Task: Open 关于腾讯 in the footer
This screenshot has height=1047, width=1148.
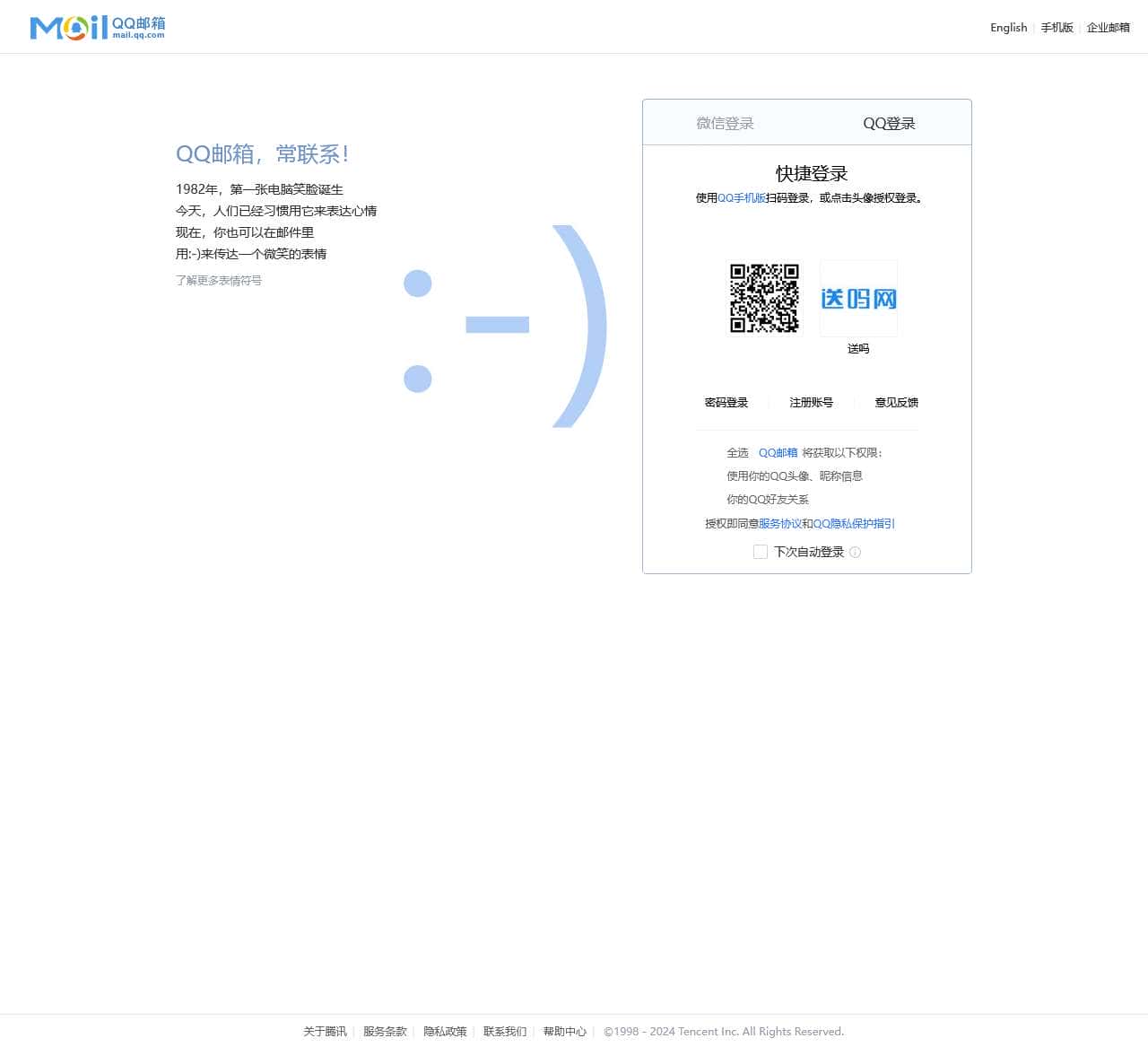Action: (x=325, y=1031)
